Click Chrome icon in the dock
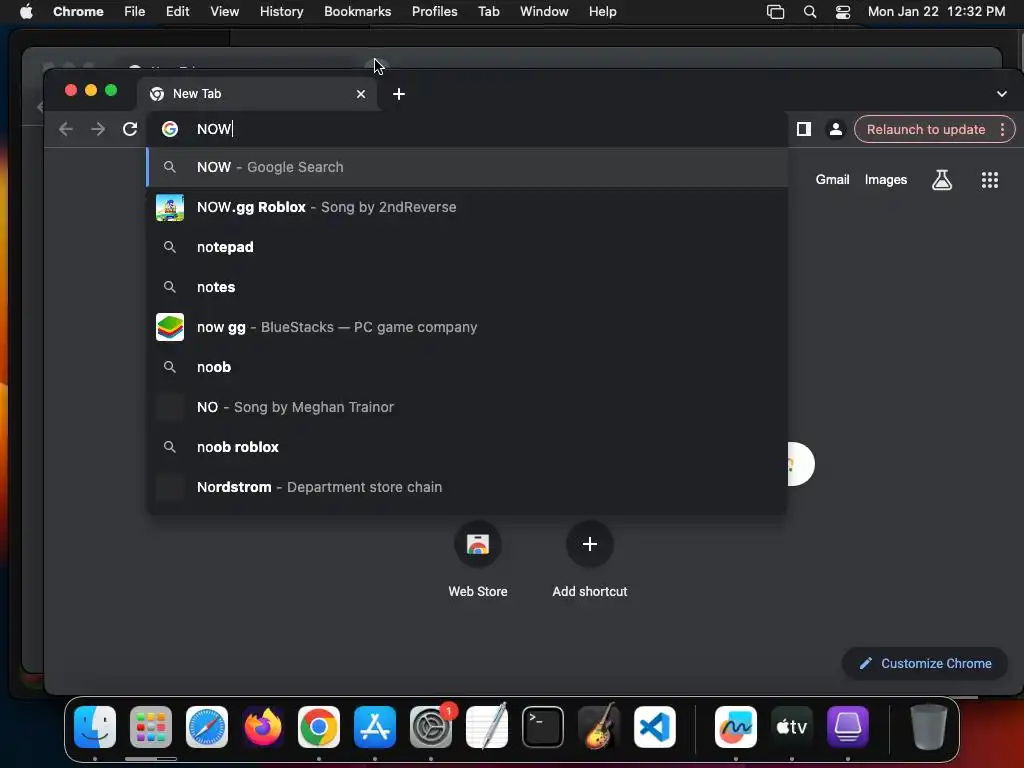The height and width of the screenshot is (768, 1024). (x=319, y=727)
